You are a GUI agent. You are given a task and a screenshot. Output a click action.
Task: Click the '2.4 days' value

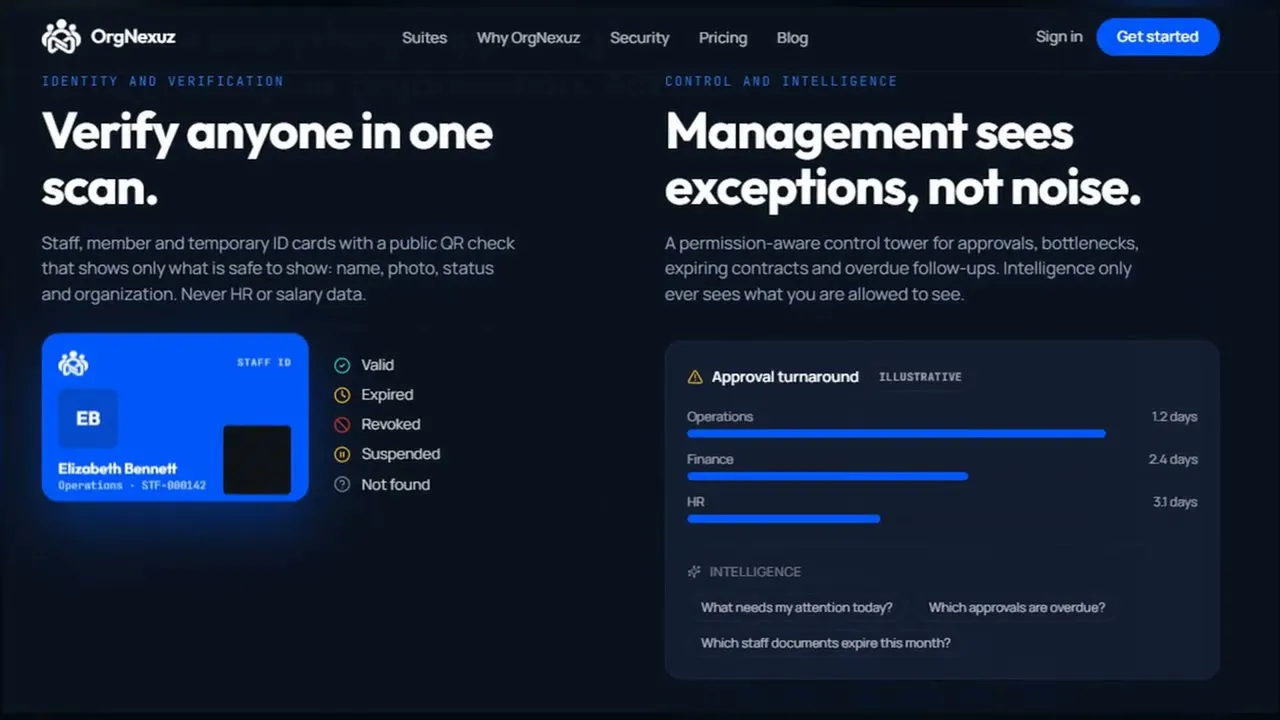pyautogui.click(x=1173, y=460)
